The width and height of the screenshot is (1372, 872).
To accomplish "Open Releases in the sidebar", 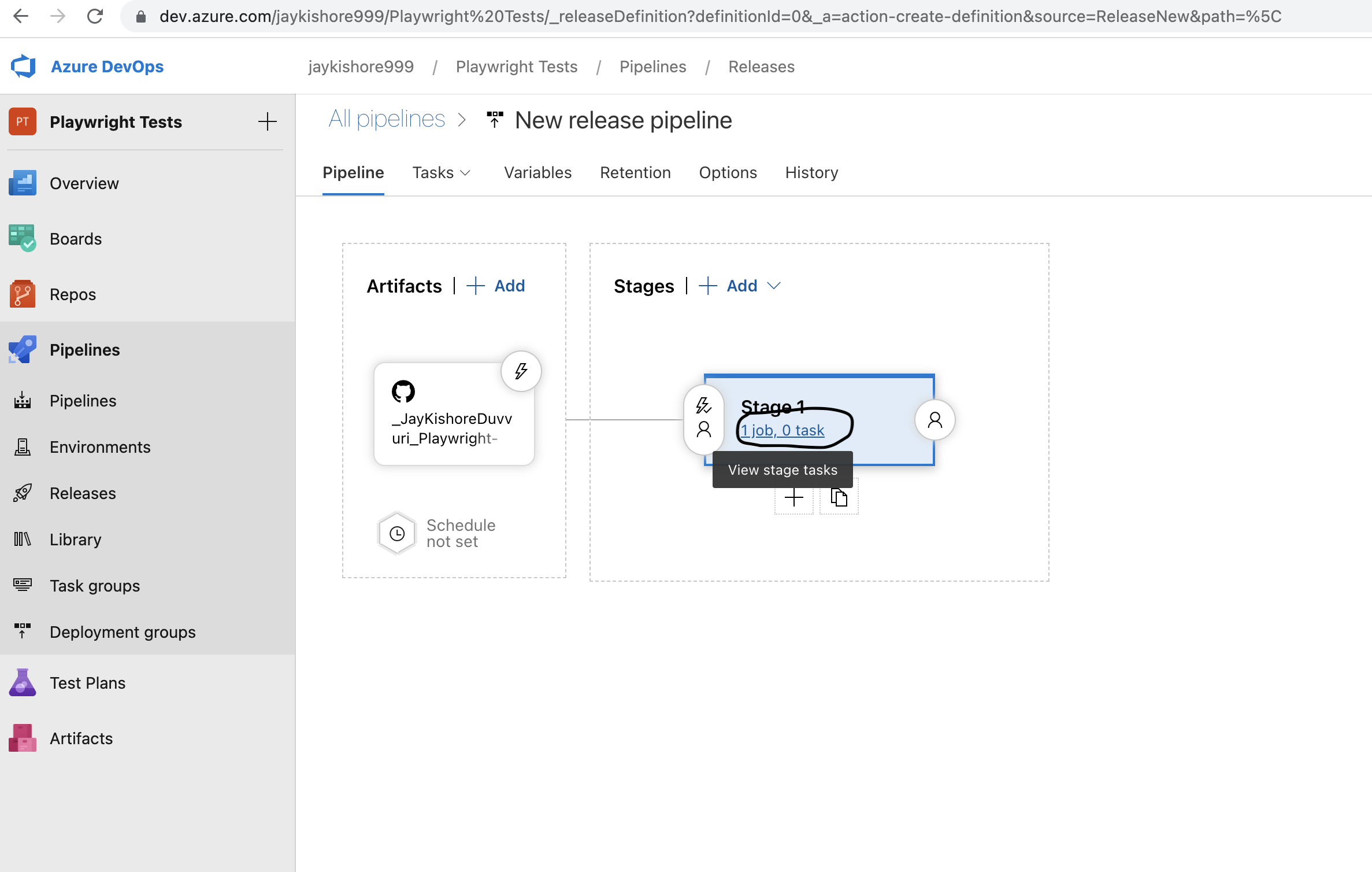I will pyautogui.click(x=147, y=493).
